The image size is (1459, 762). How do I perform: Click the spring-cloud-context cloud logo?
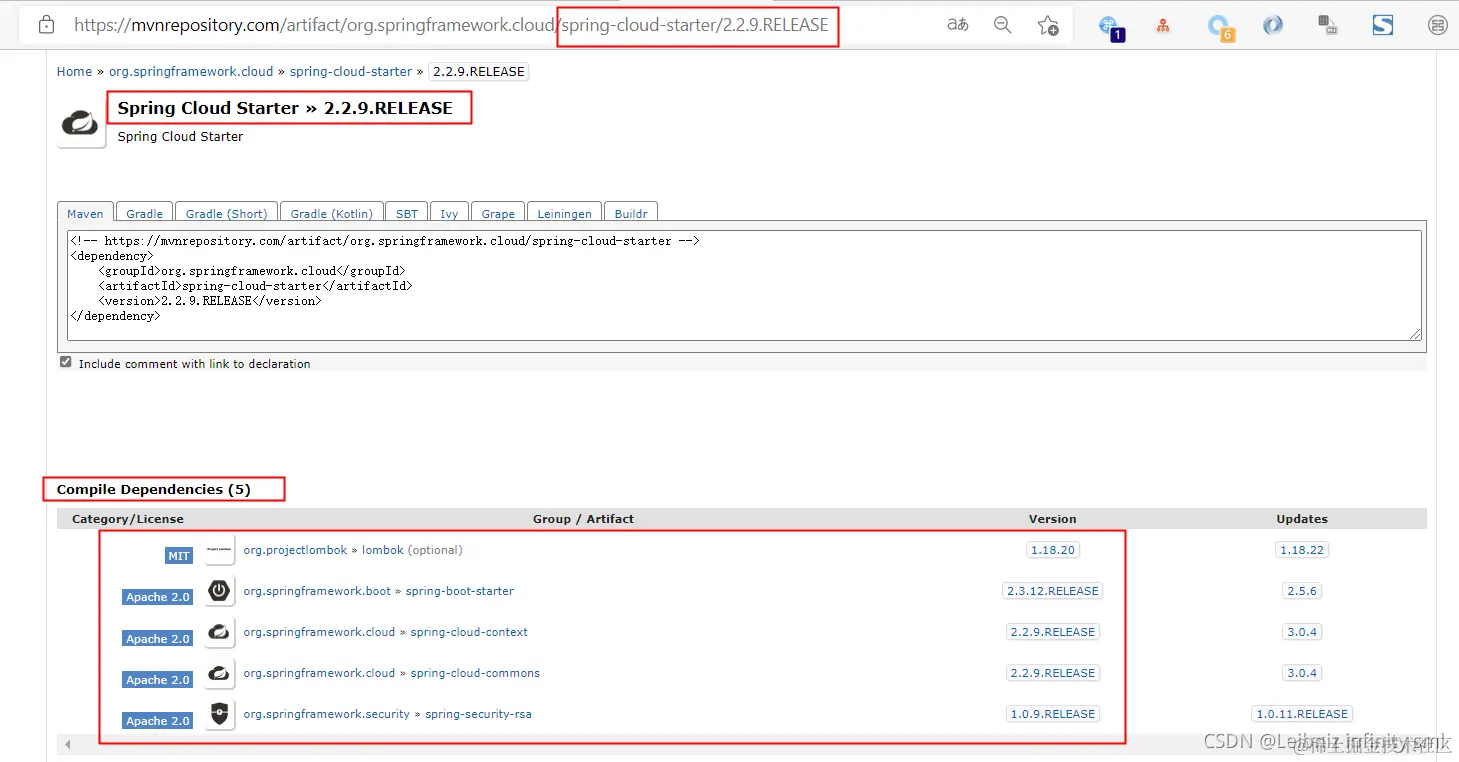[220, 632]
